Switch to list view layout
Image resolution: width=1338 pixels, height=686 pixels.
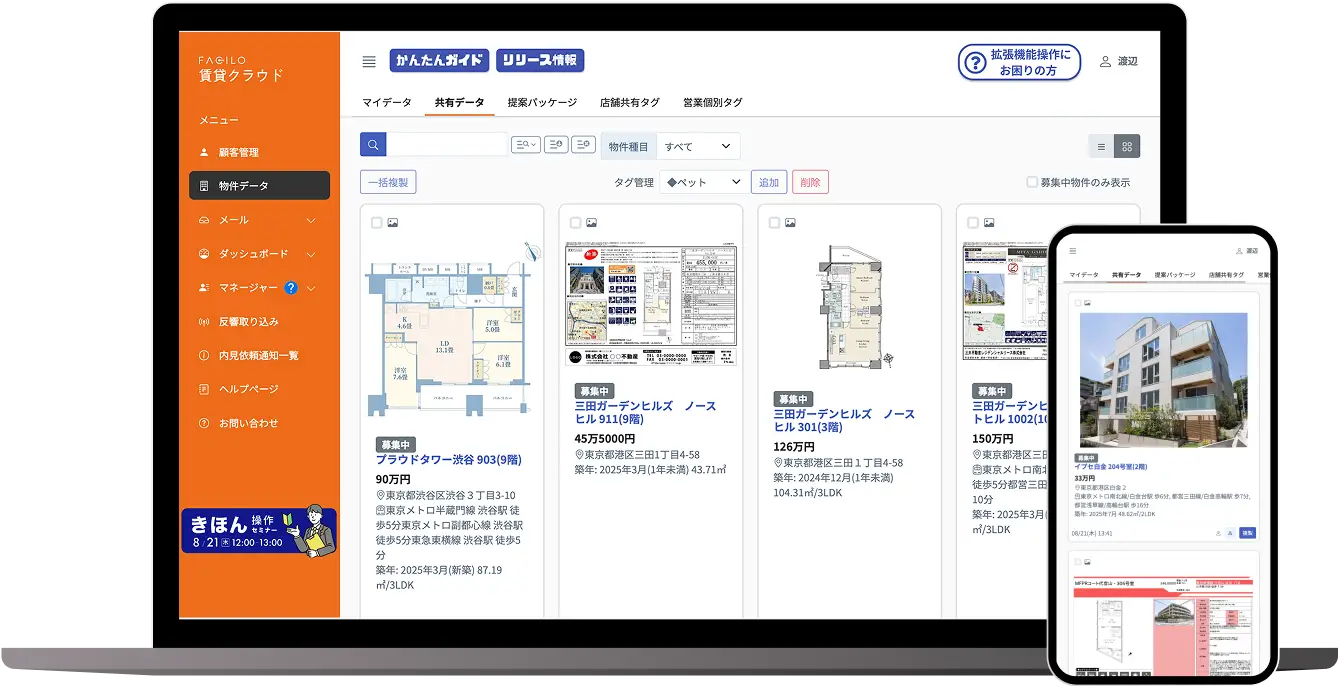pyautogui.click(x=1099, y=145)
